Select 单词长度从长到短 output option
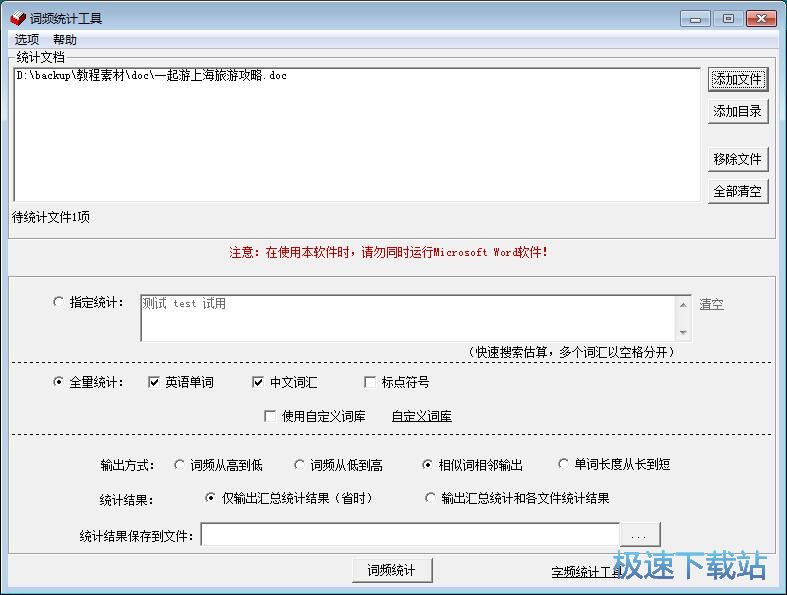 coord(563,464)
